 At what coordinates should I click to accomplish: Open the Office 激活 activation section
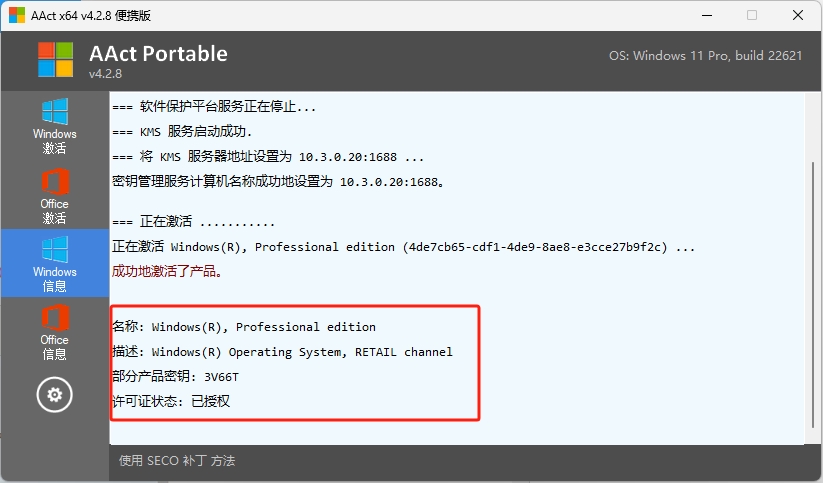54,195
